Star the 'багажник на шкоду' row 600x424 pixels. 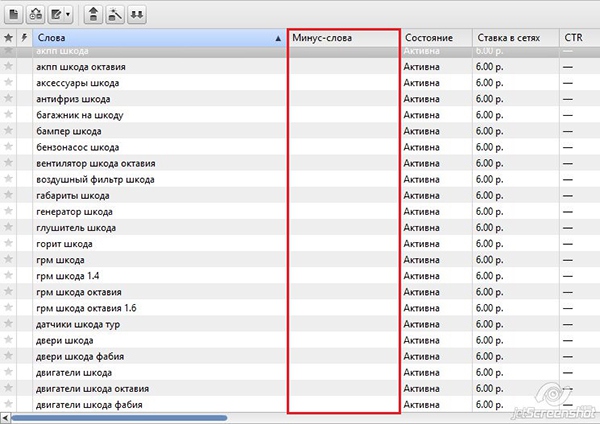click(8, 114)
